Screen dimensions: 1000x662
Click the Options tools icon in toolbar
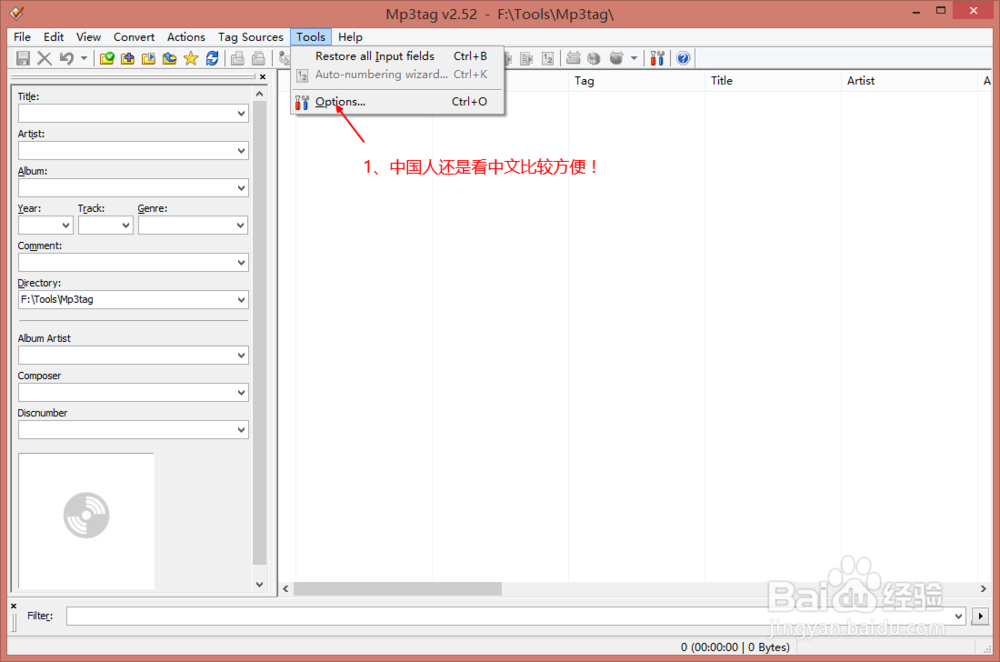point(658,59)
